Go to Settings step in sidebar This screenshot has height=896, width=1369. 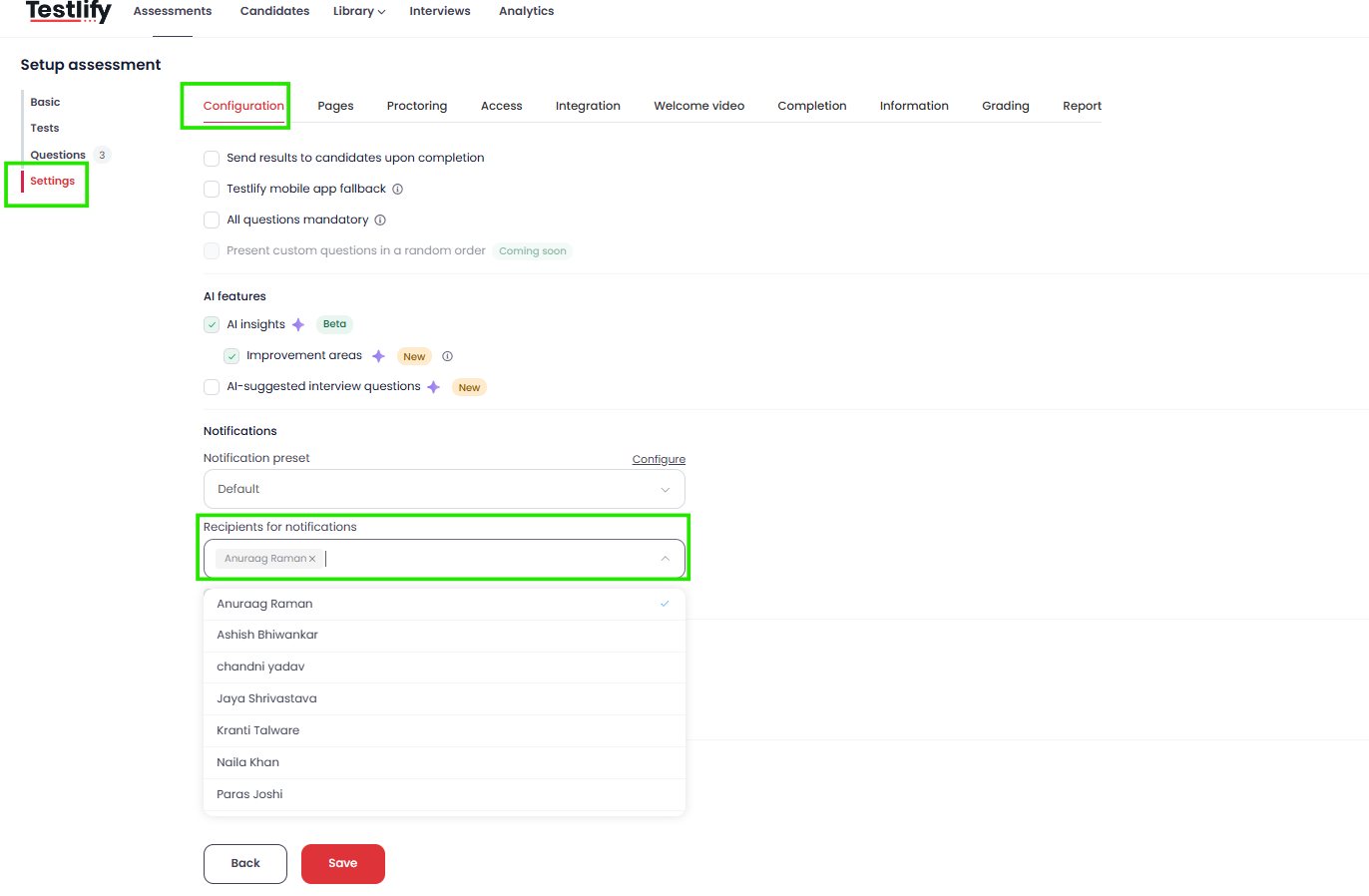click(52, 181)
